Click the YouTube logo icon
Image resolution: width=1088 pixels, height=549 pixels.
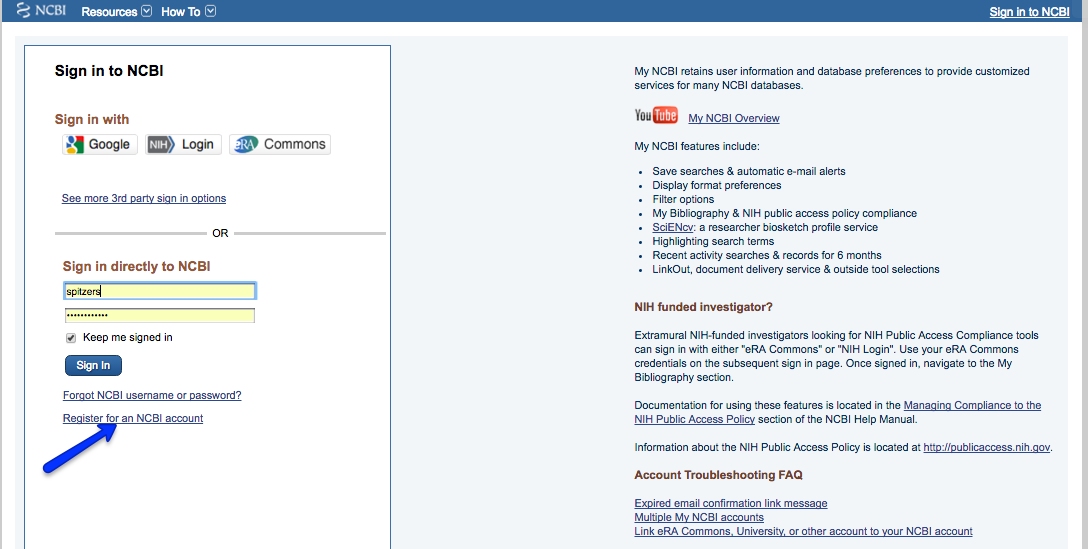(656, 115)
